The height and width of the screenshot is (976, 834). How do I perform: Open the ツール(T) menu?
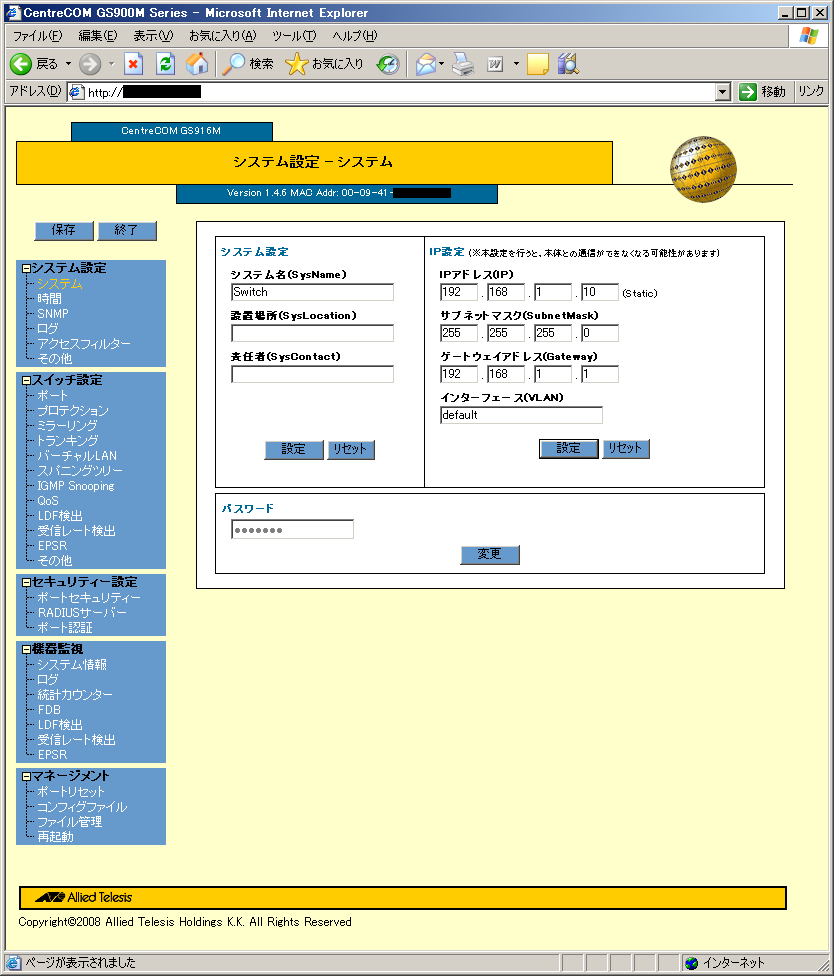[294, 36]
